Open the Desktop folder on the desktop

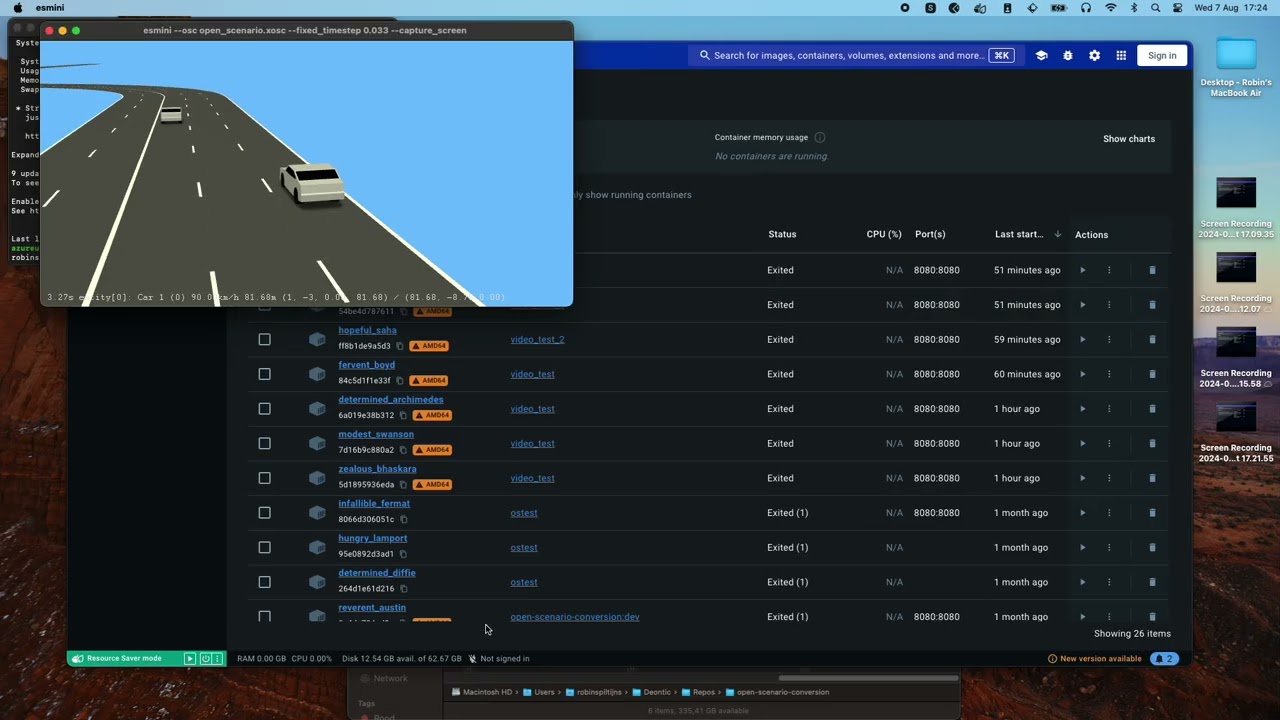coord(1236,55)
